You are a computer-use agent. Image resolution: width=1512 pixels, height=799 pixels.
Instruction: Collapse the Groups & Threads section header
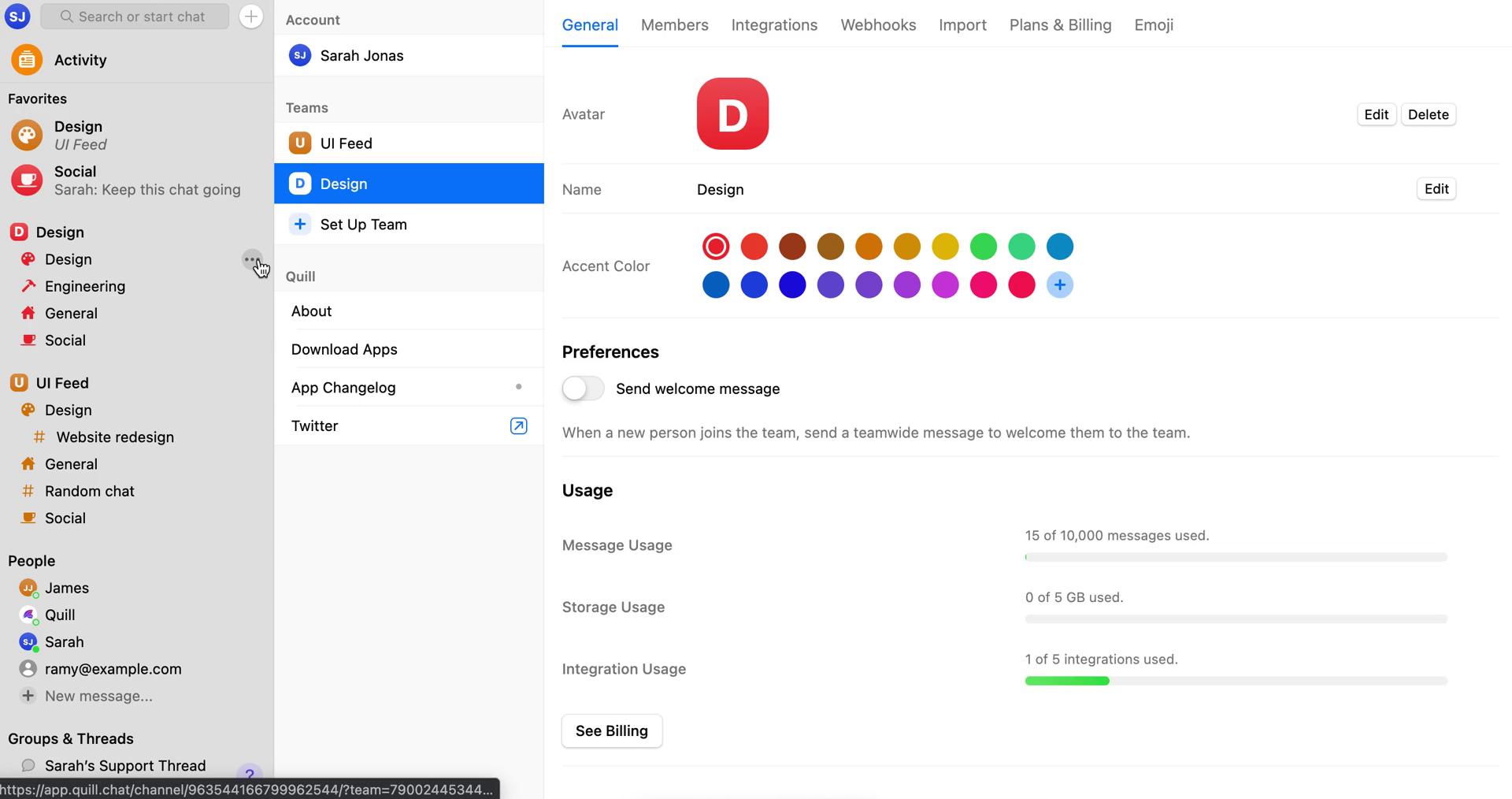[71, 738]
